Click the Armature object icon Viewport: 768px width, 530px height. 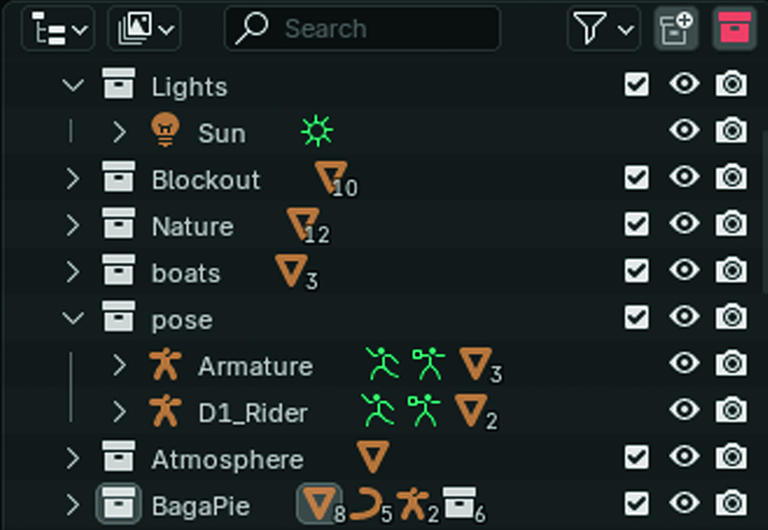pos(163,366)
